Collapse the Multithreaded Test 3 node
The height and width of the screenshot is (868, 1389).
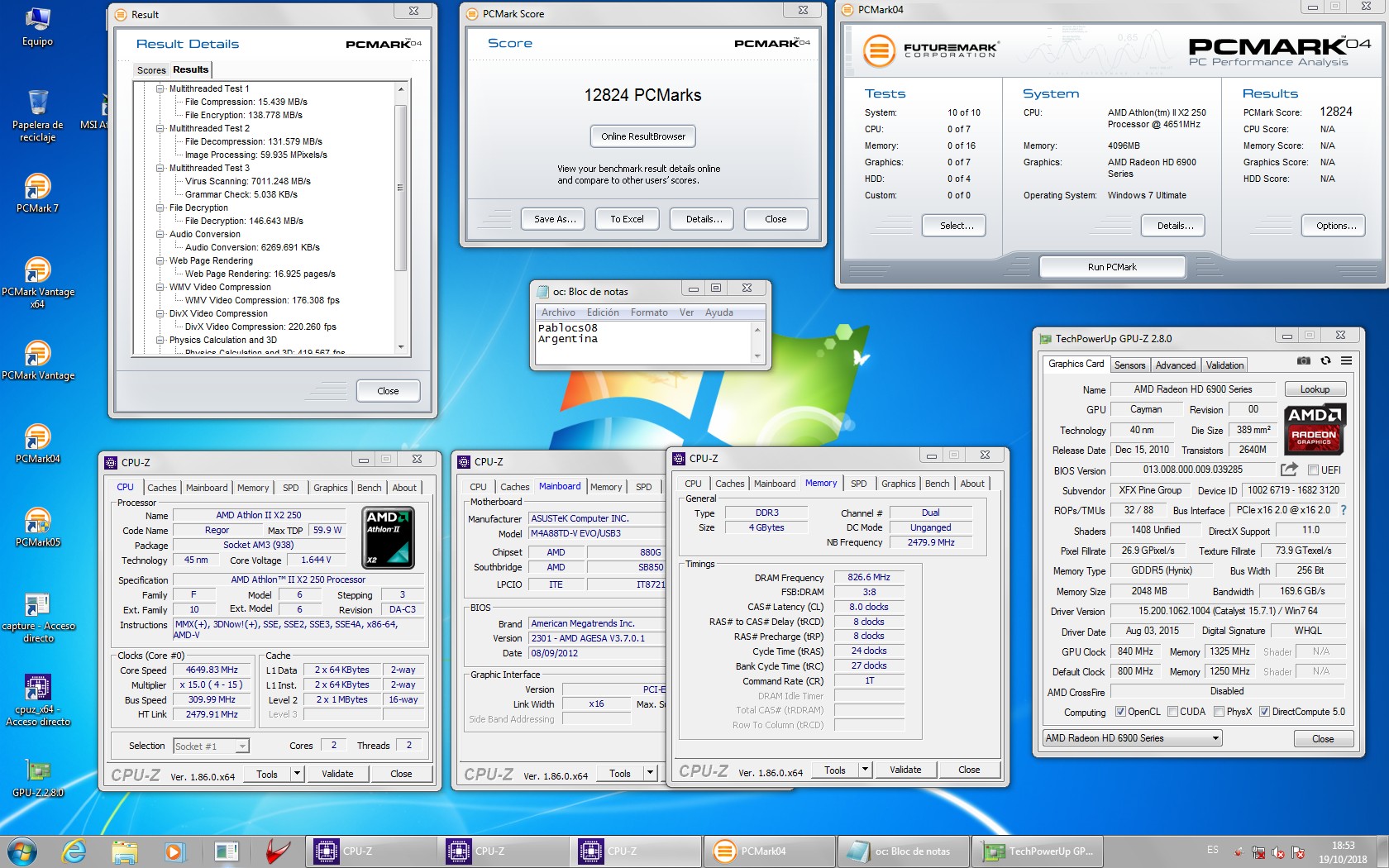[x=160, y=168]
